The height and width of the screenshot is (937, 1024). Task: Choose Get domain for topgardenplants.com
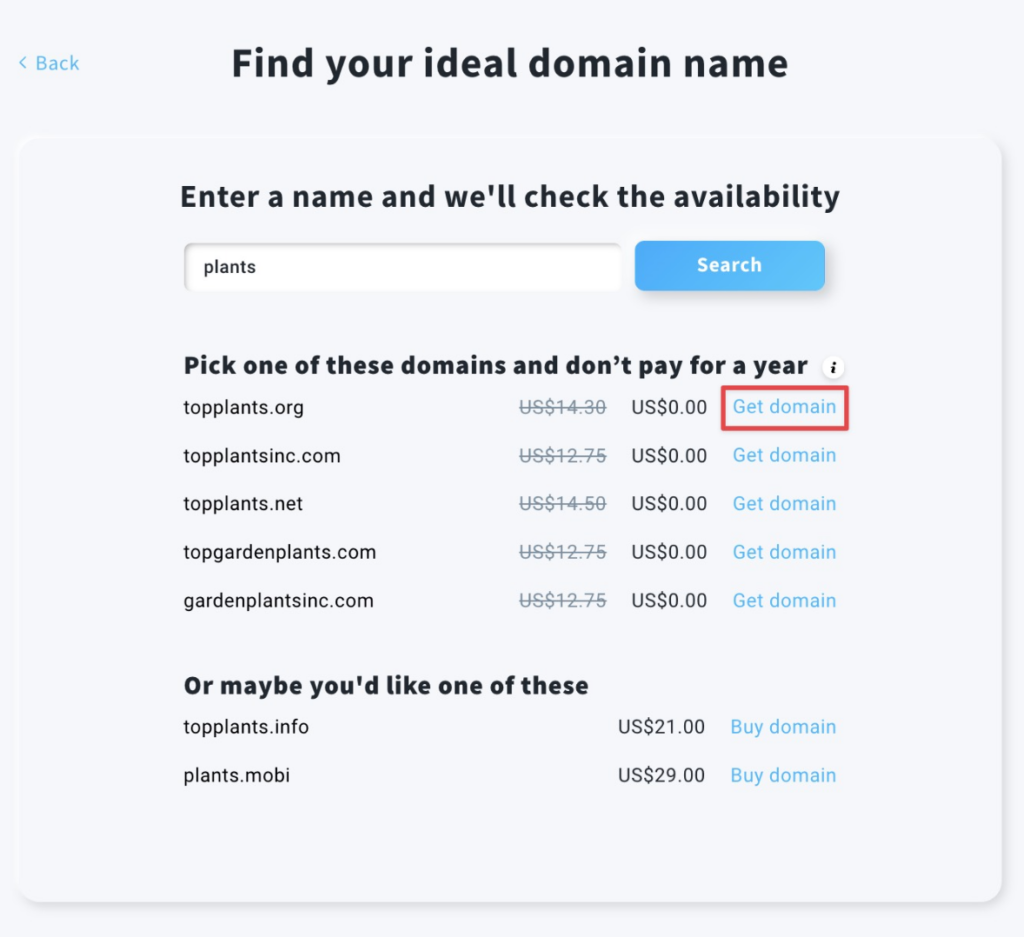pyautogui.click(x=784, y=551)
